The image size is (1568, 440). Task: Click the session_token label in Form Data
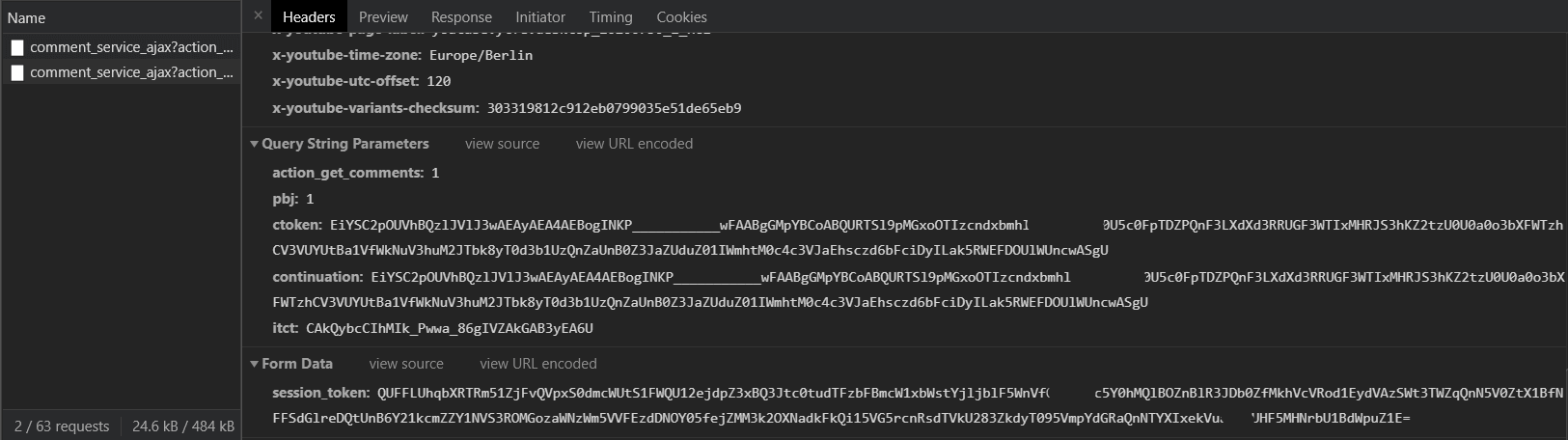[320, 393]
